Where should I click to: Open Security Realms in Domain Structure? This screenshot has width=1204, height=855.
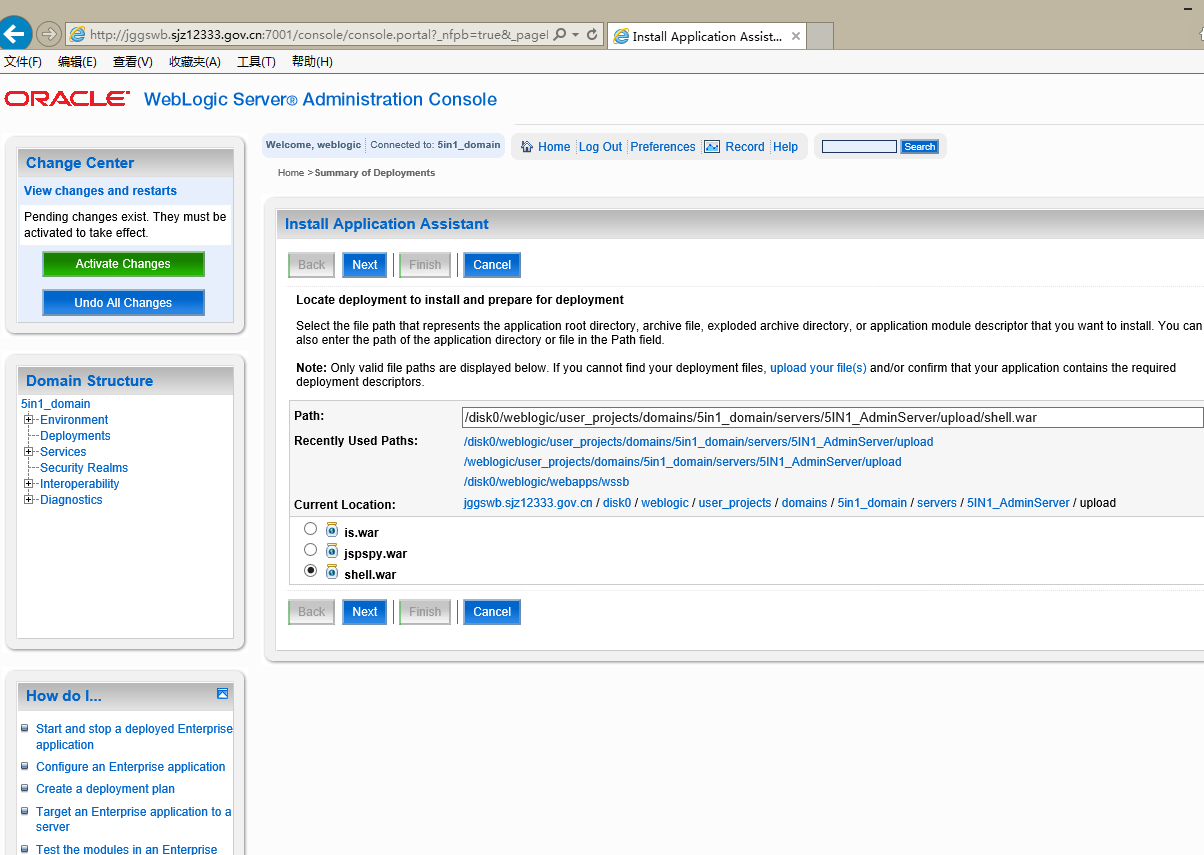point(84,468)
